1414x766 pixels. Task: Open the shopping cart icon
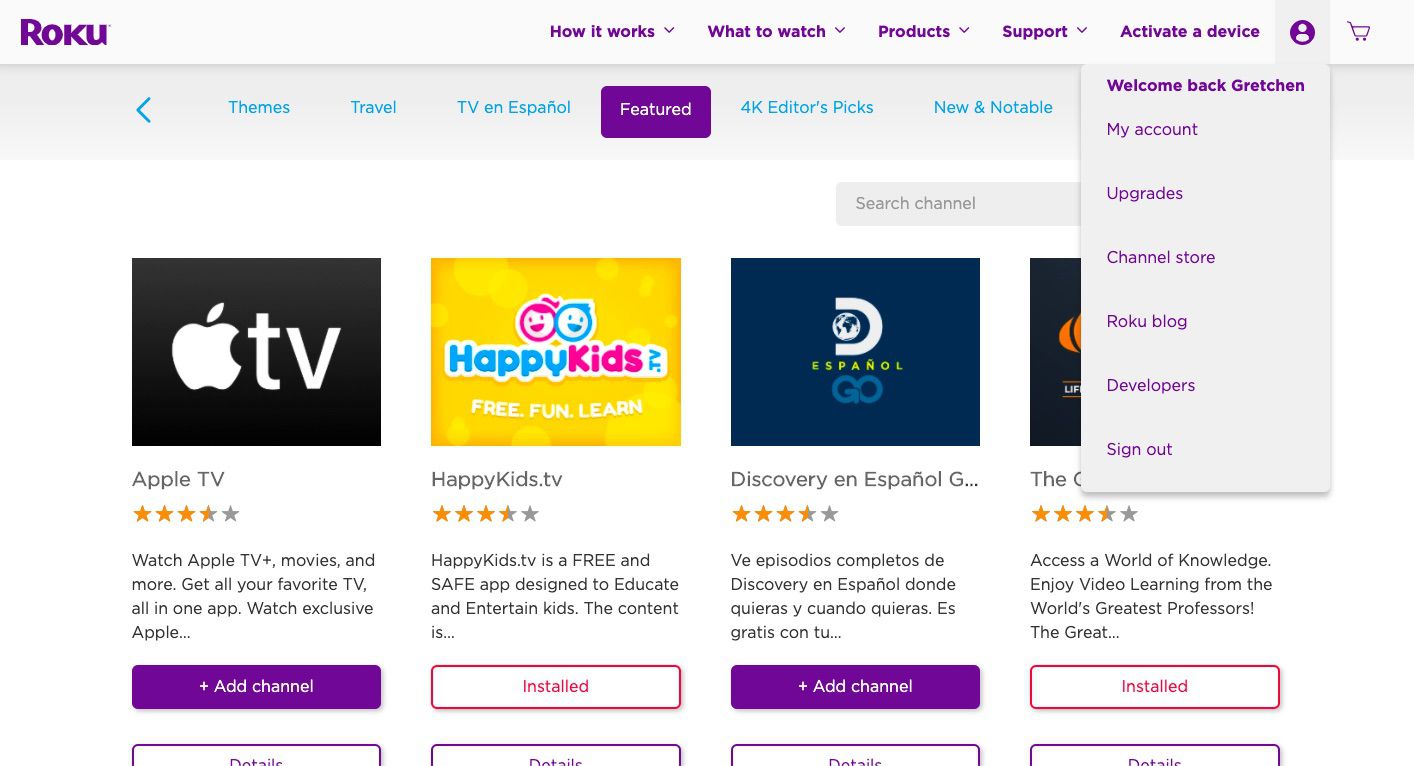[x=1359, y=32]
